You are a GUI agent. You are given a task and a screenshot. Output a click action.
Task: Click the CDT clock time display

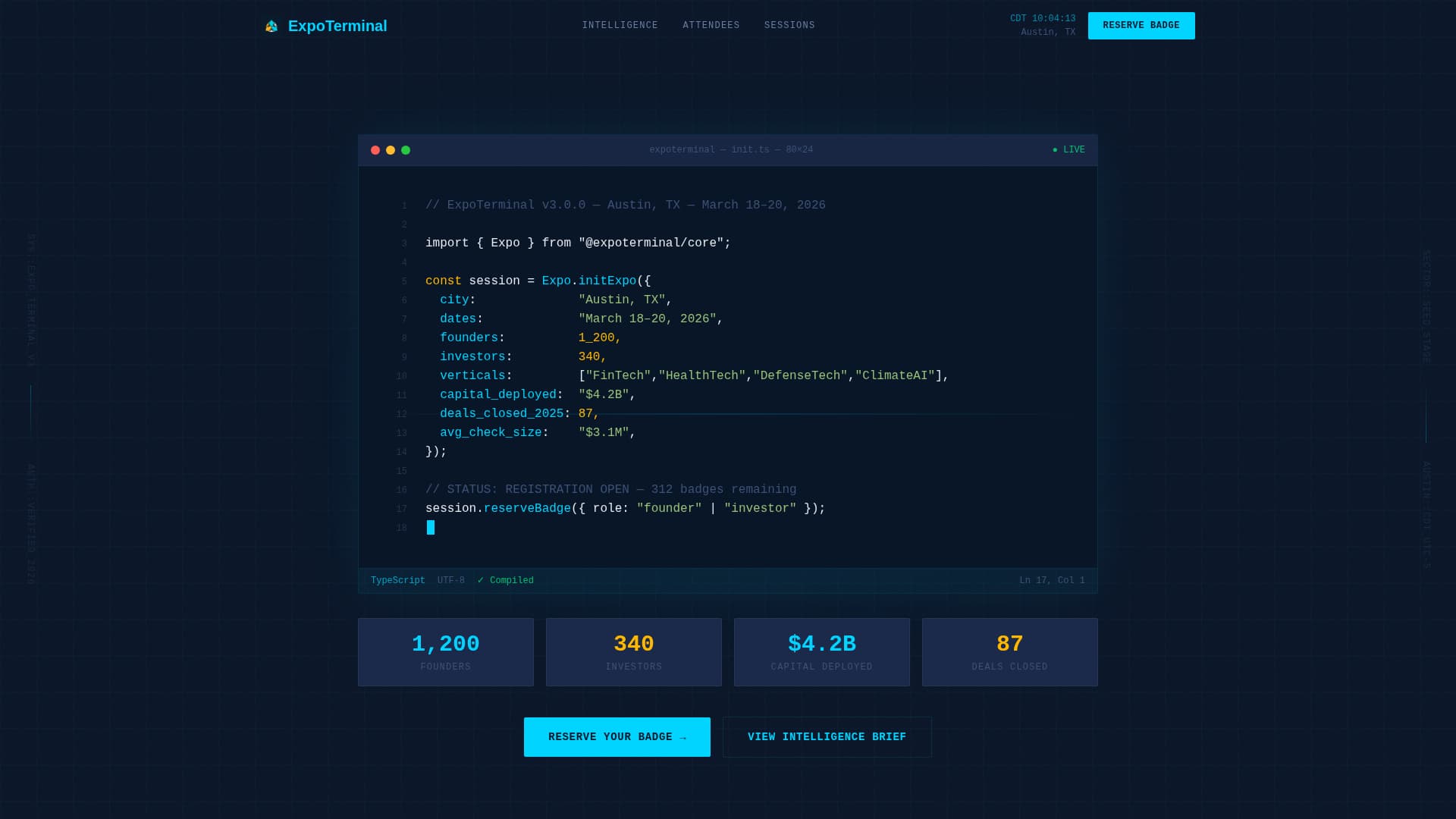pyautogui.click(x=1043, y=19)
